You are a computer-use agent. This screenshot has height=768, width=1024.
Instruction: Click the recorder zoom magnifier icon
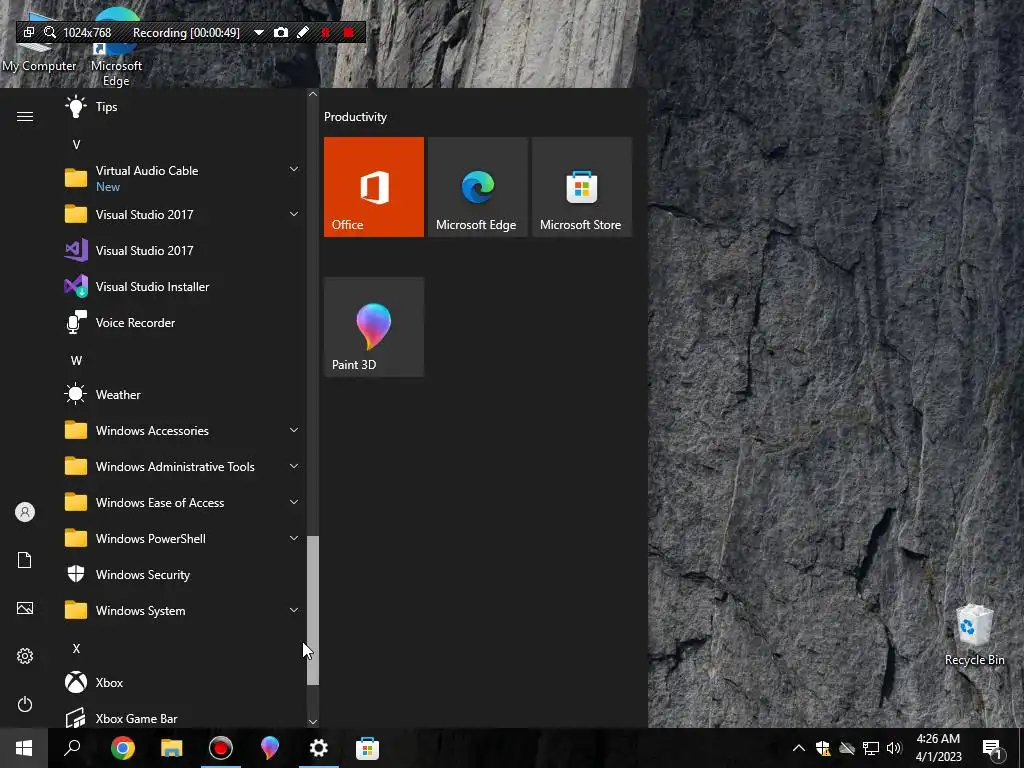50,32
